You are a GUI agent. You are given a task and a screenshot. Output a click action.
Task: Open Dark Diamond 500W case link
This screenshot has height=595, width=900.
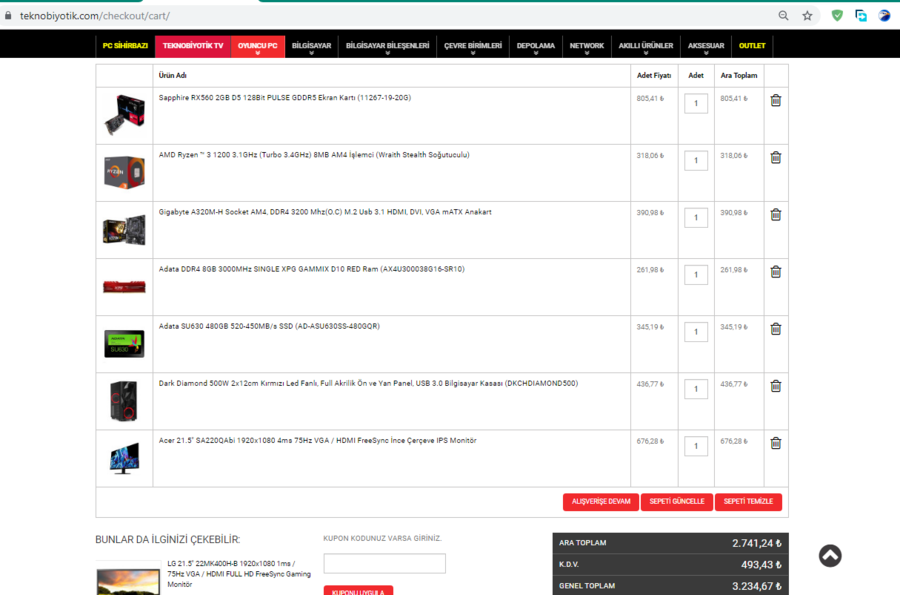368,383
